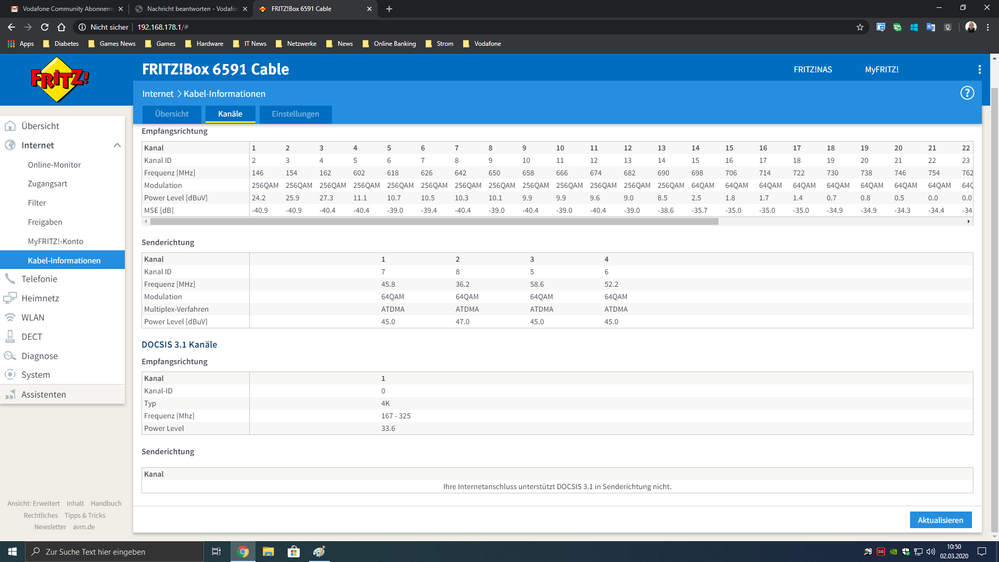Click the '167 - 325' frequency value
Screen dimensions: 999x562
tap(396, 415)
